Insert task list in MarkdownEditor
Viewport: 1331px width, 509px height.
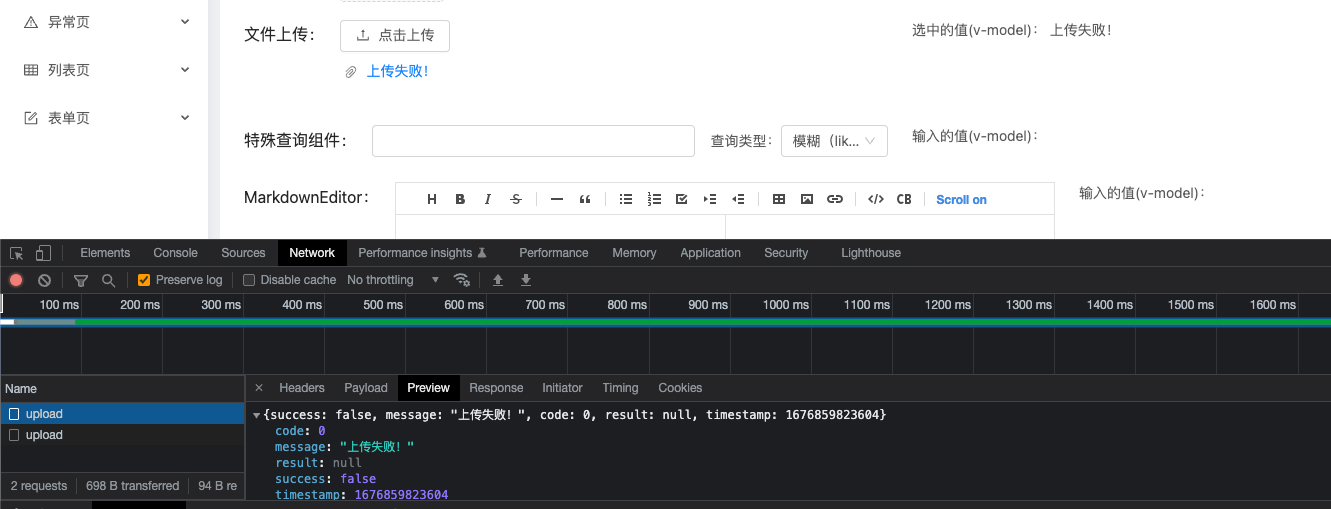682,199
